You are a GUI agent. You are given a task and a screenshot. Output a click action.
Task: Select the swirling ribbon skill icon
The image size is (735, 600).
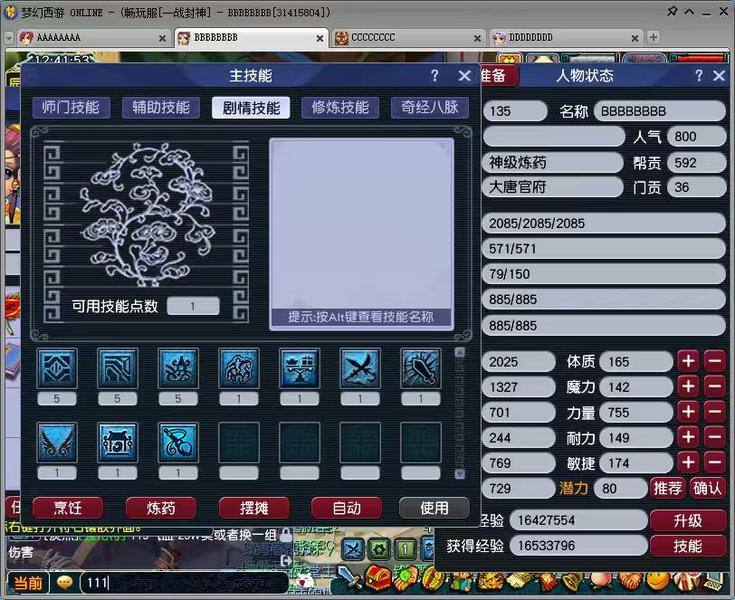178,442
